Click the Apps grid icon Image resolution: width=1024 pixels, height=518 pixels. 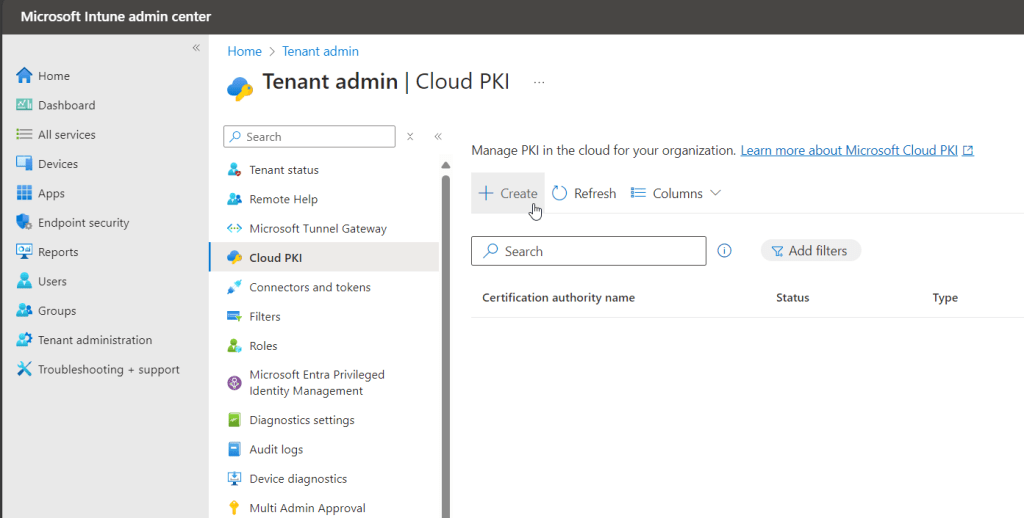[25, 193]
